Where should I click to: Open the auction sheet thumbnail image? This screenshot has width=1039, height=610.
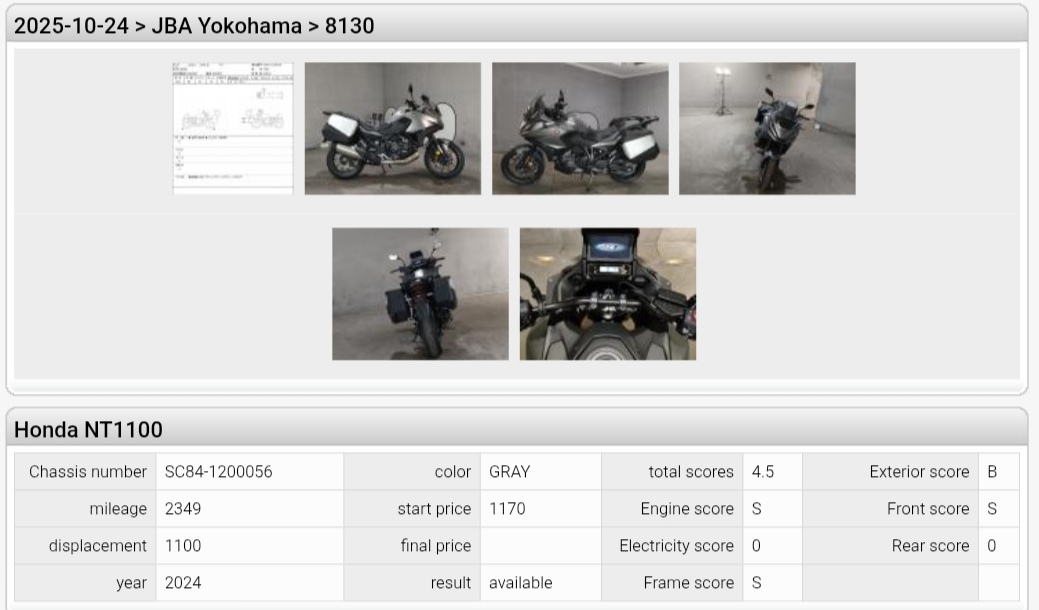point(233,128)
